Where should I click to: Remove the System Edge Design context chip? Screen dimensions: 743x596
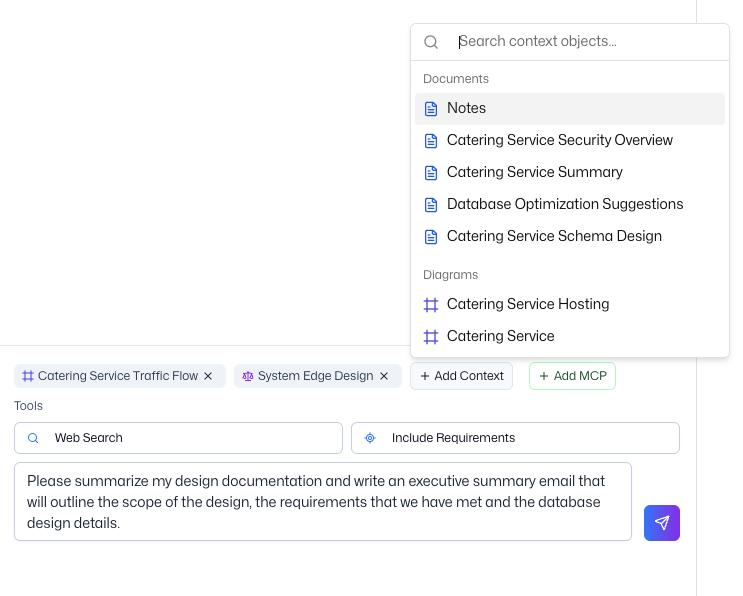384,376
